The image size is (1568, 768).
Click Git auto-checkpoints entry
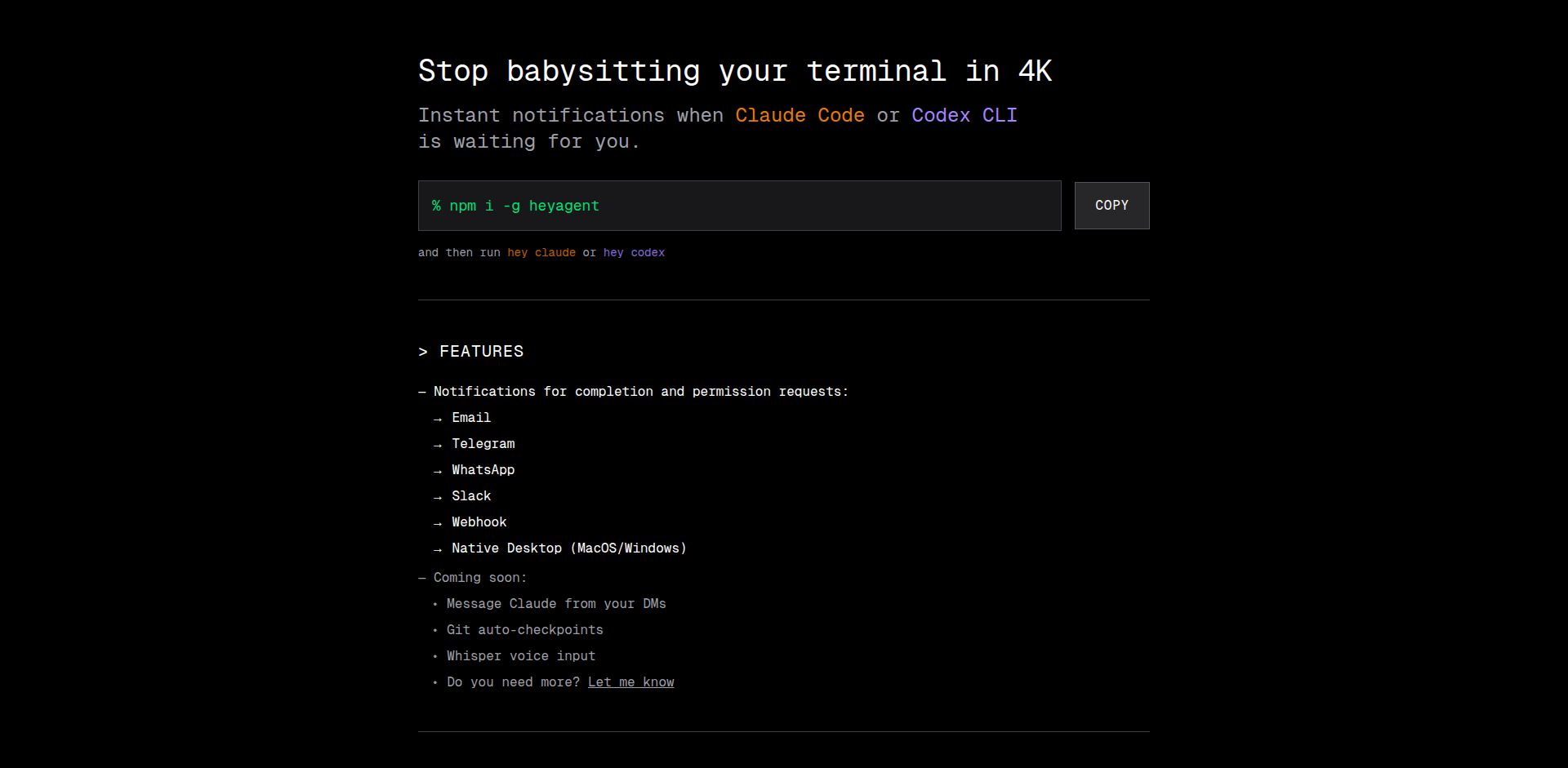[x=525, y=630]
